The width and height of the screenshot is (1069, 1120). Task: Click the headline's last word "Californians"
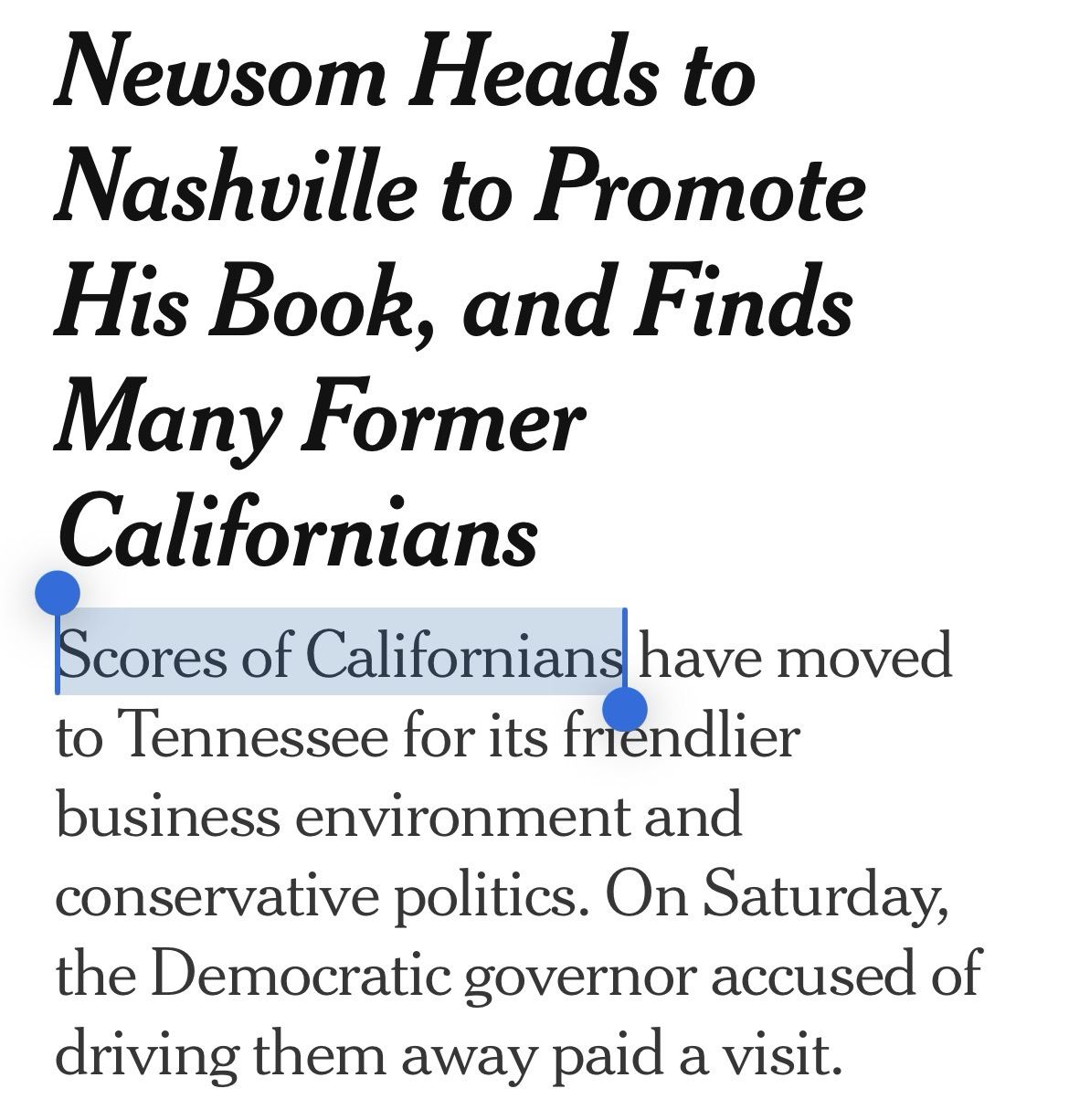(x=298, y=534)
